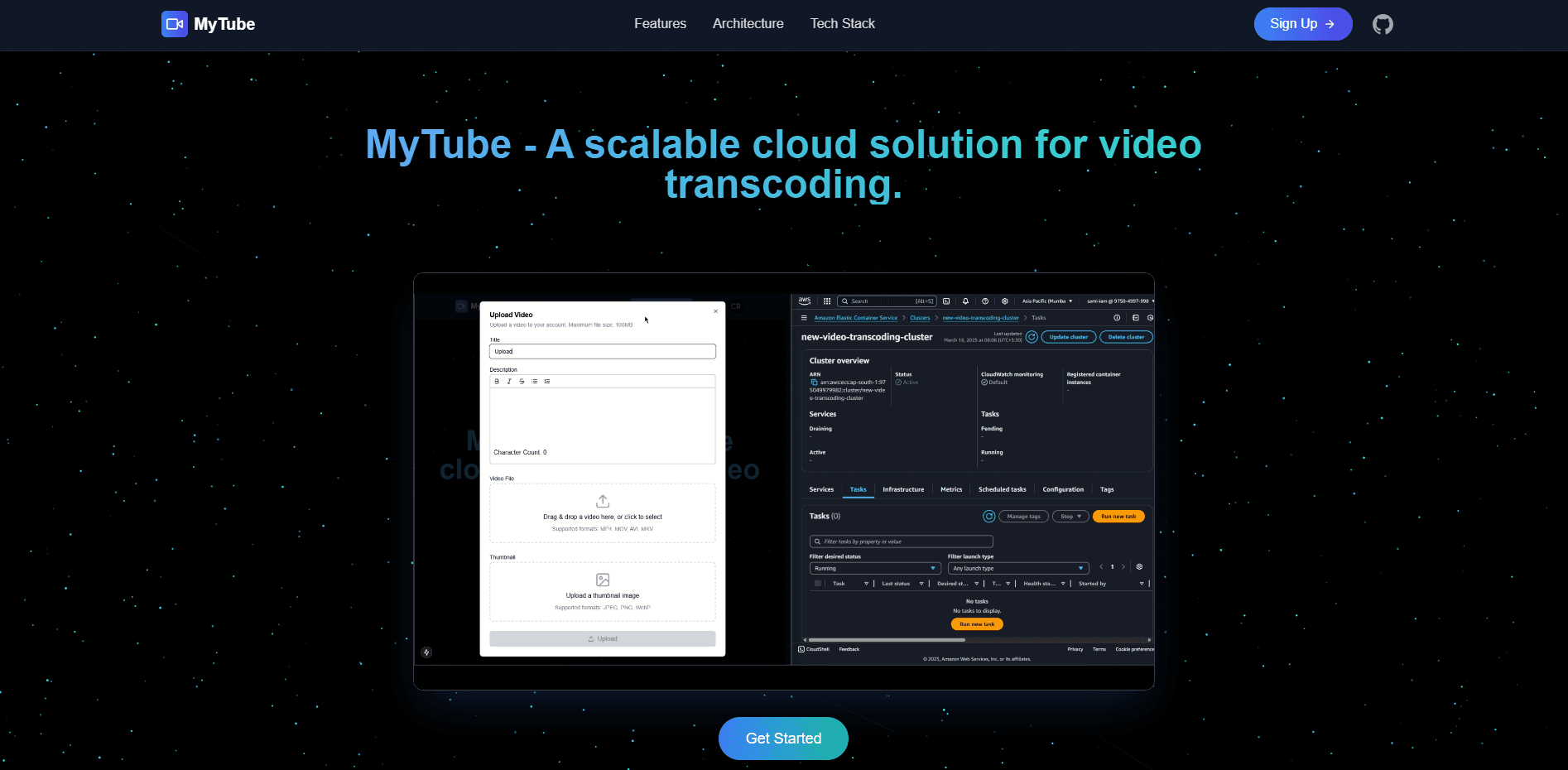1568x770 pixels.
Task: Insert bullet list in description editor
Action: point(534,382)
